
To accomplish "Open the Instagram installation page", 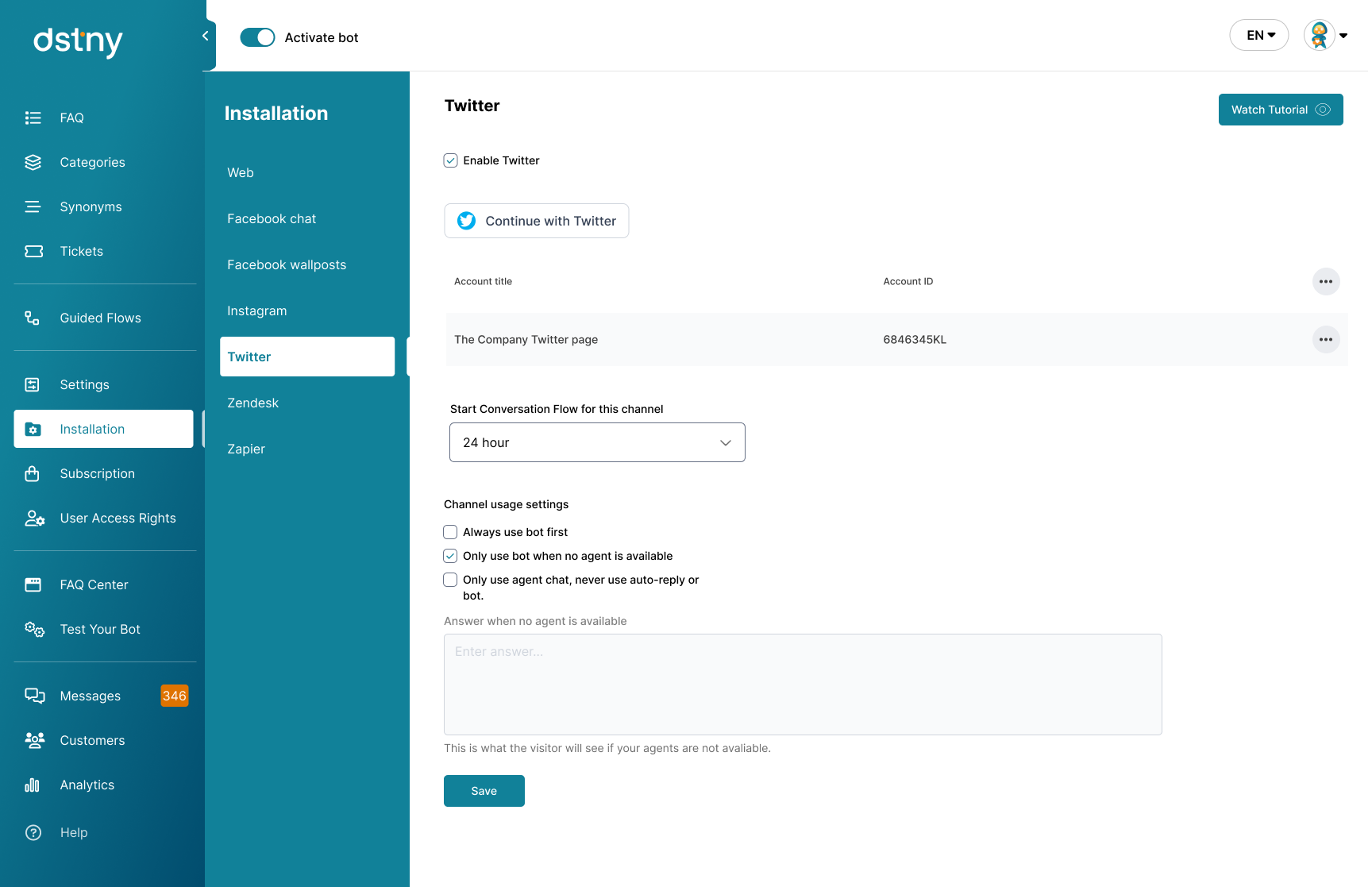I will 256,310.
